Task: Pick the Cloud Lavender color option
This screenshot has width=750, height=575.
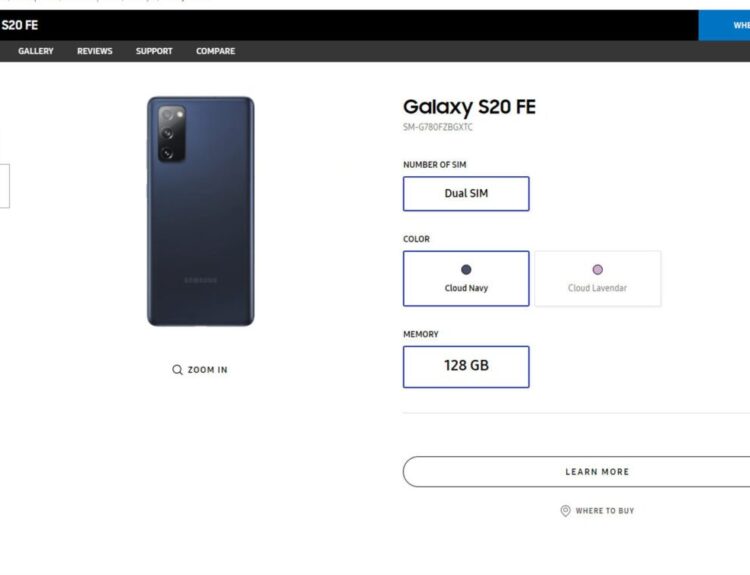Action: 598,279
